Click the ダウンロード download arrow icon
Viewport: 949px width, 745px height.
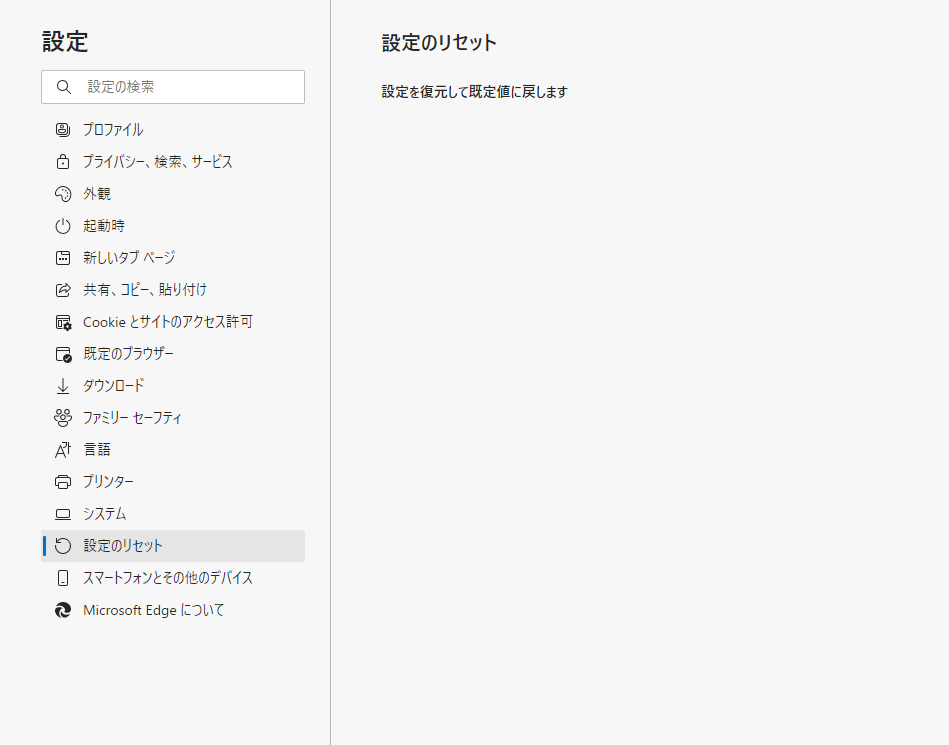(63, 385)
